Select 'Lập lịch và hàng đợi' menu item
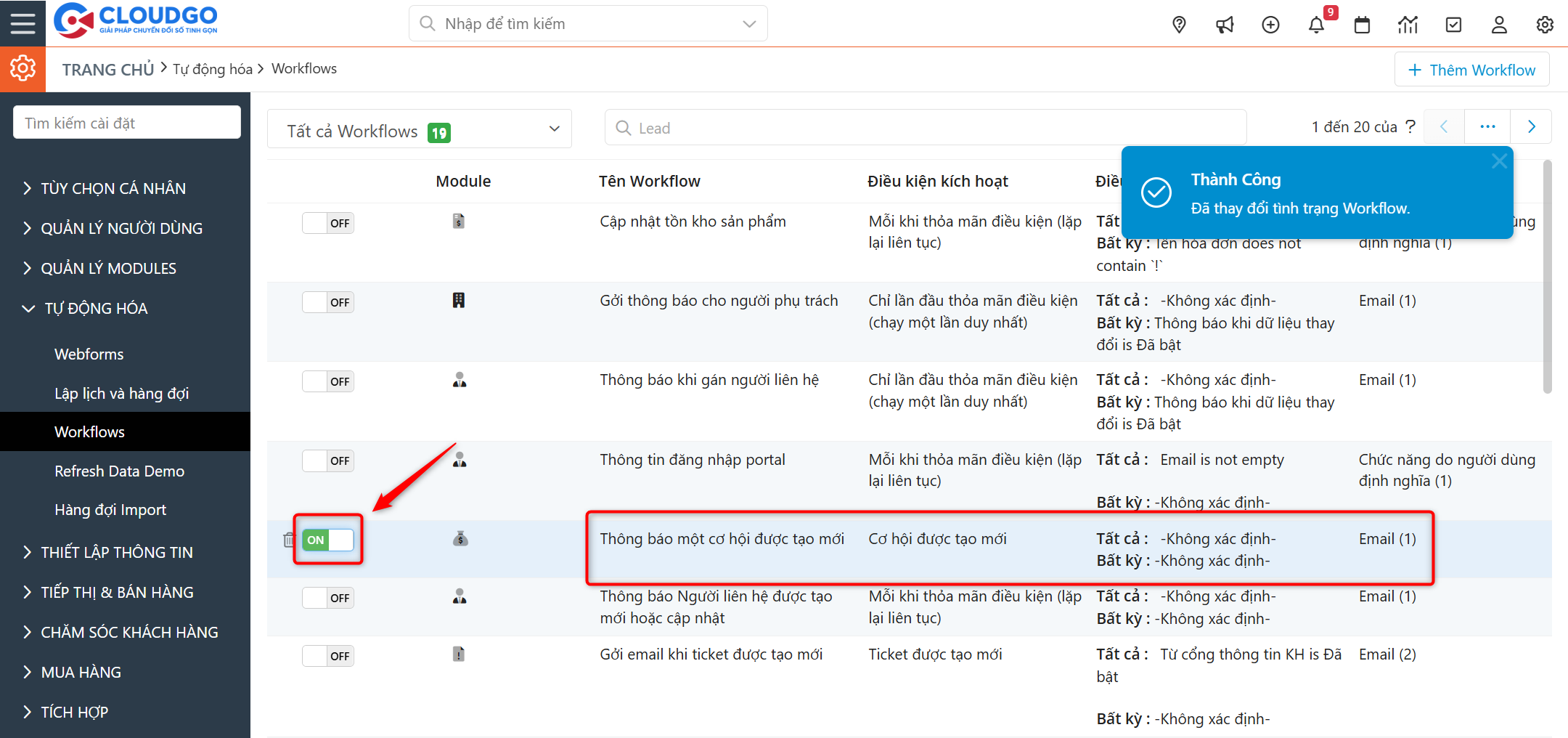The height and width of the screenshot is (738, 1568). click(121, 393)
